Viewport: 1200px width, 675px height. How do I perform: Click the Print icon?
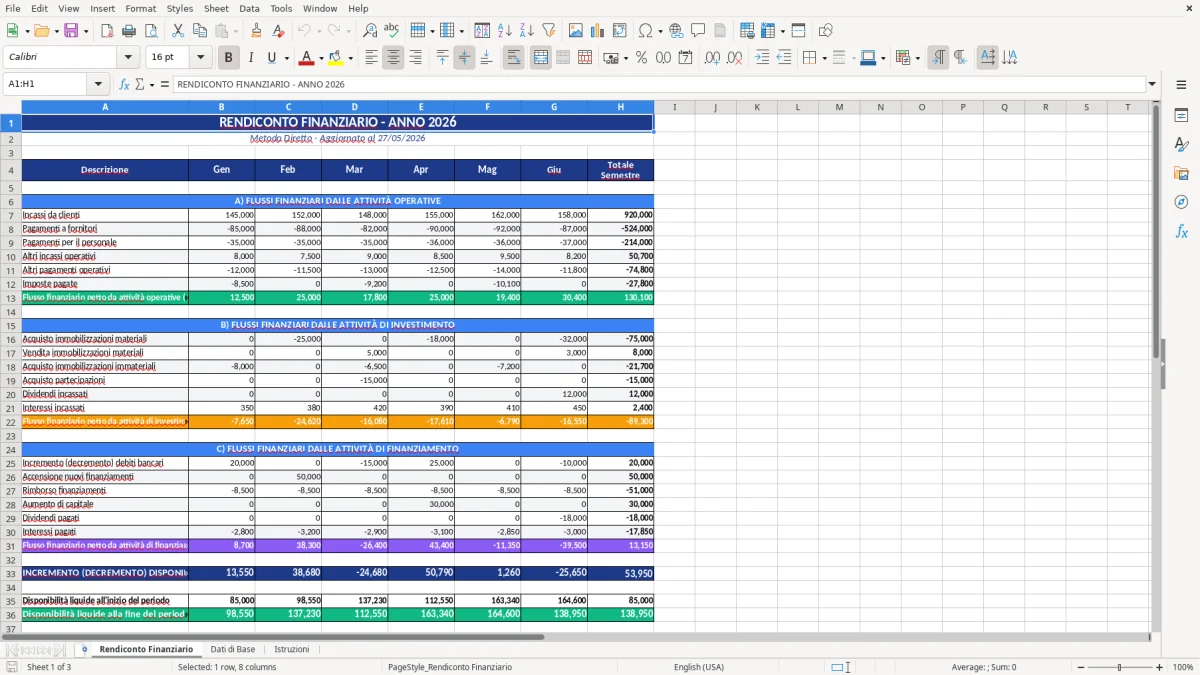click(128, 31)
